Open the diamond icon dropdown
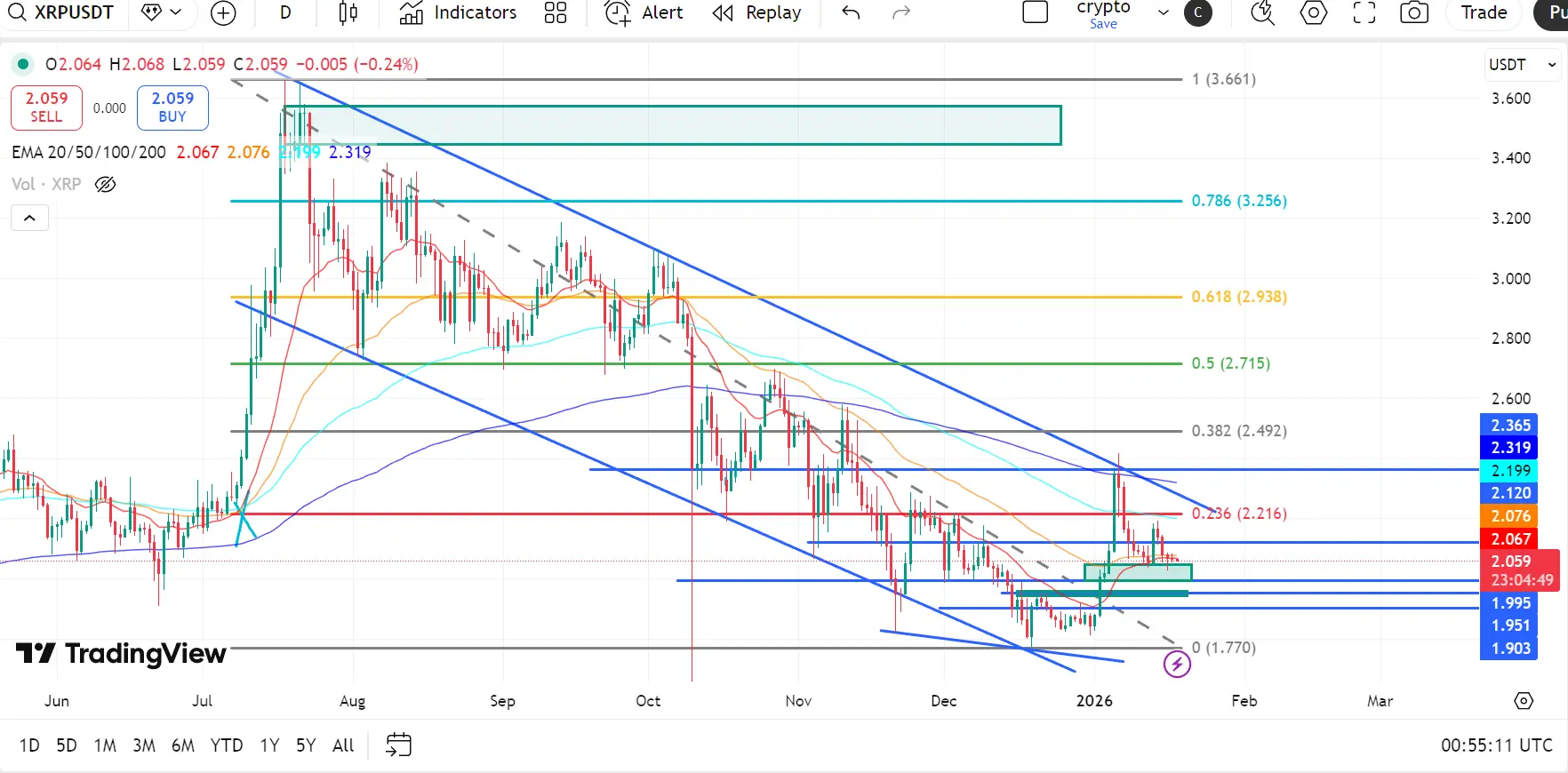This screenshot has height=773, width=1568. tap(163, 12)
